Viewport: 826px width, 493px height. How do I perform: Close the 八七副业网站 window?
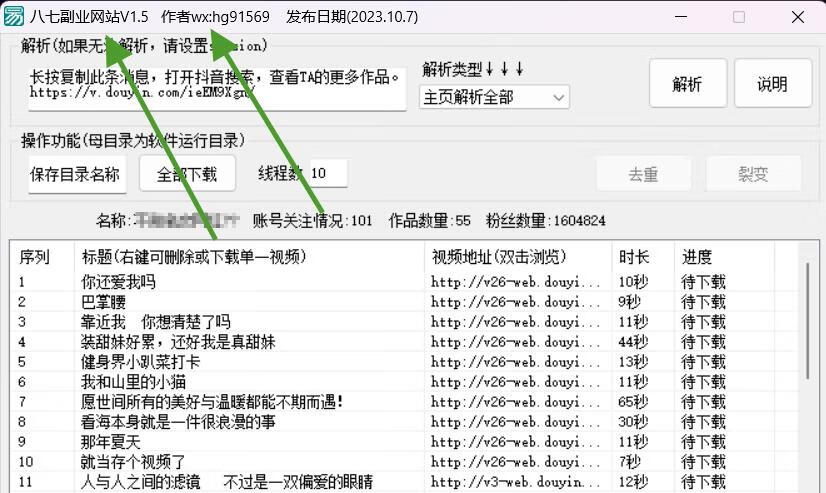[x=798, y=17]
